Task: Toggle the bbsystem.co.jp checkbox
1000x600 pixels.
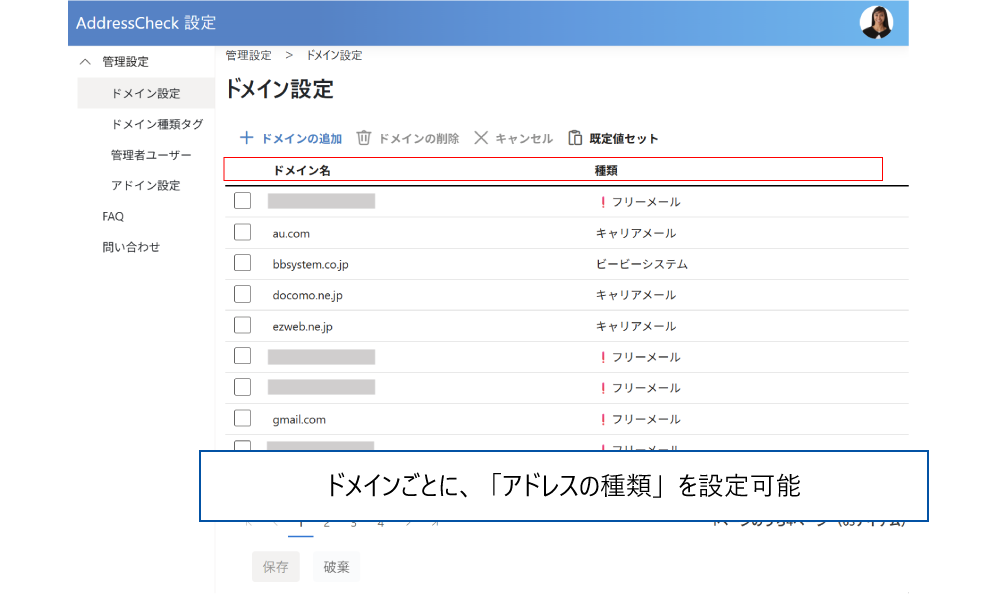Action: (x=242, y=264)
